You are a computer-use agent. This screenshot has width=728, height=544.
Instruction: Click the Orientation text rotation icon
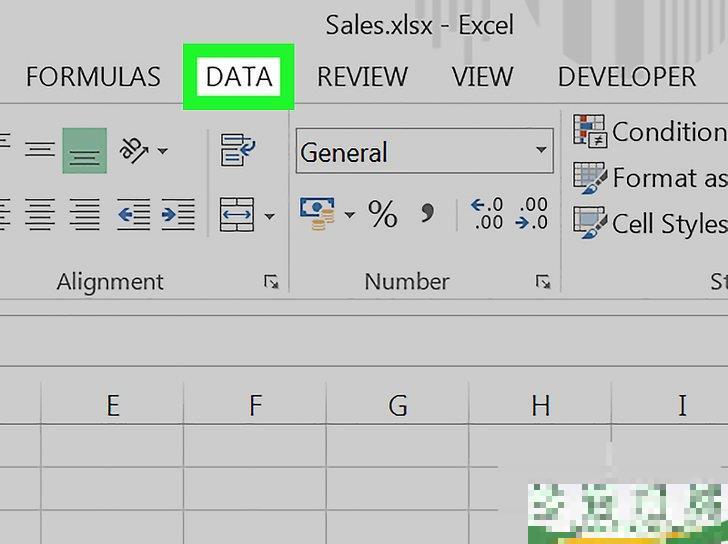136,151
